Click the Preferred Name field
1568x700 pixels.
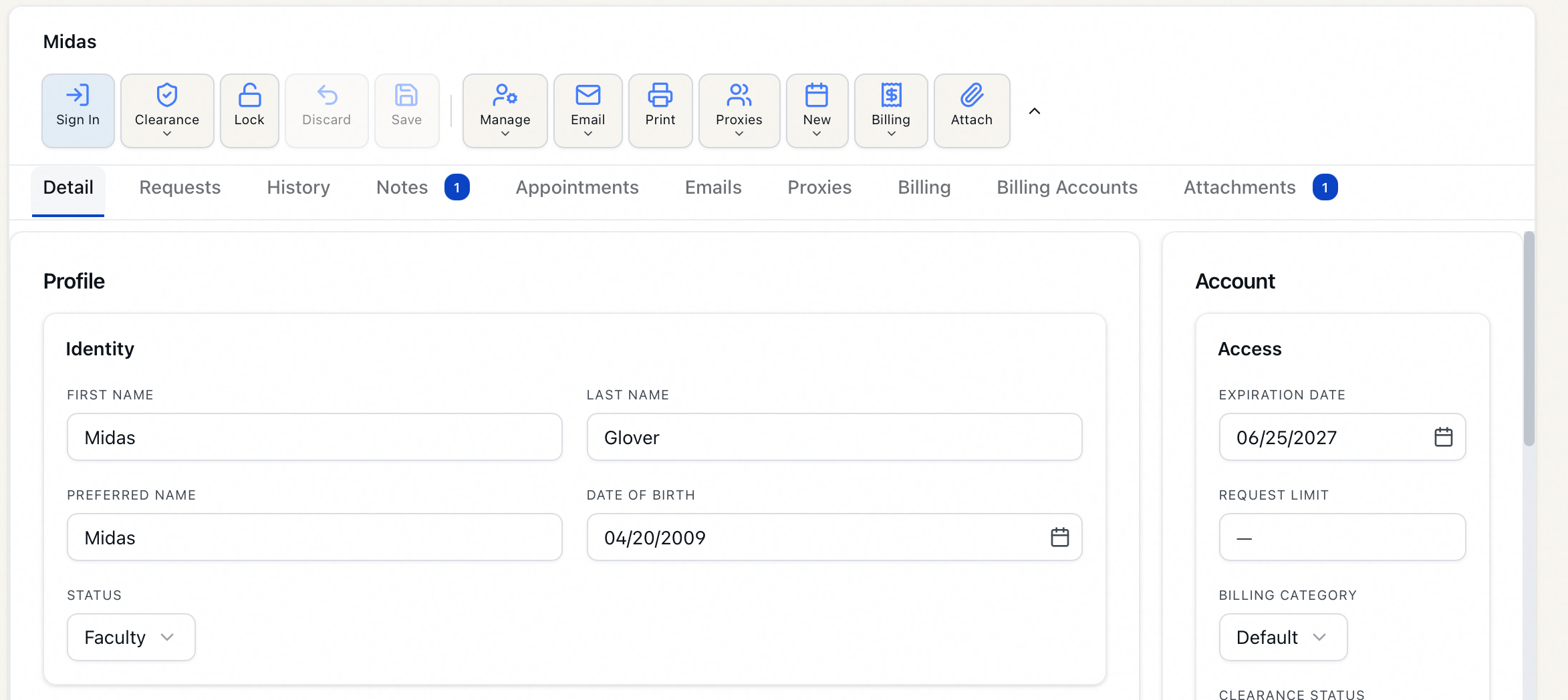pyautogui.click(x=315, y=537)
